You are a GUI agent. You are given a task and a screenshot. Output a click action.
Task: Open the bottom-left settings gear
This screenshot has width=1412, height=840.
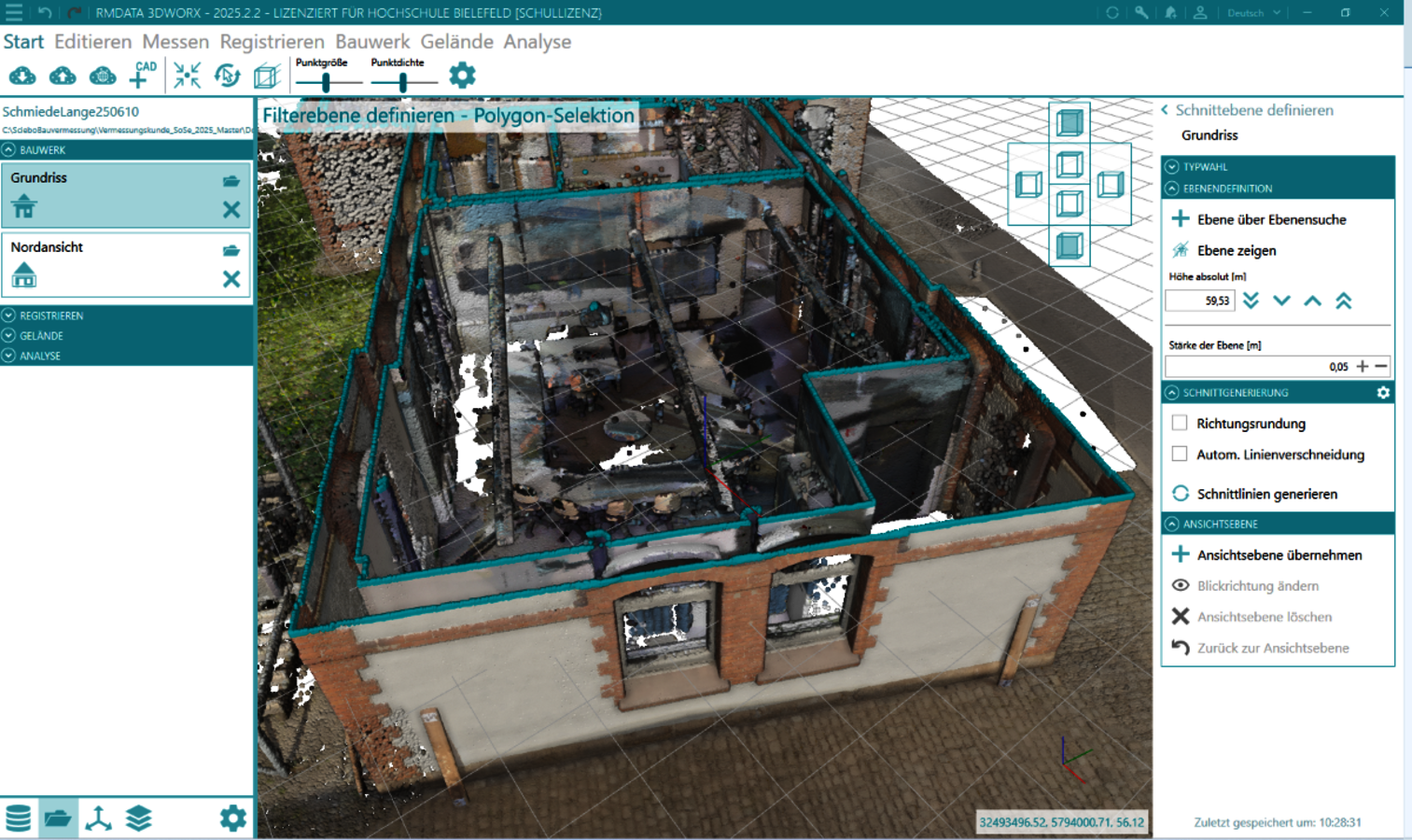(x=232, y=819)
